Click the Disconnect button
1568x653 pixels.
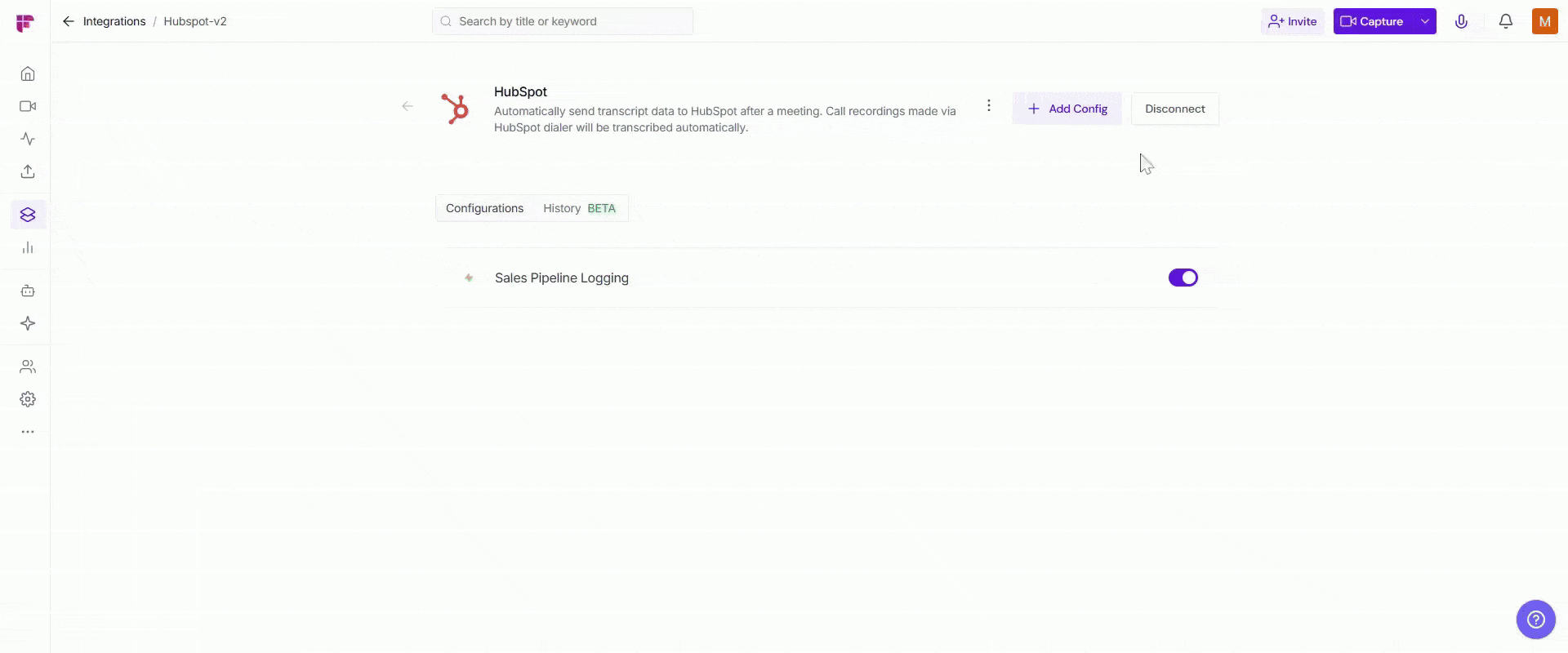[1174, 109]
